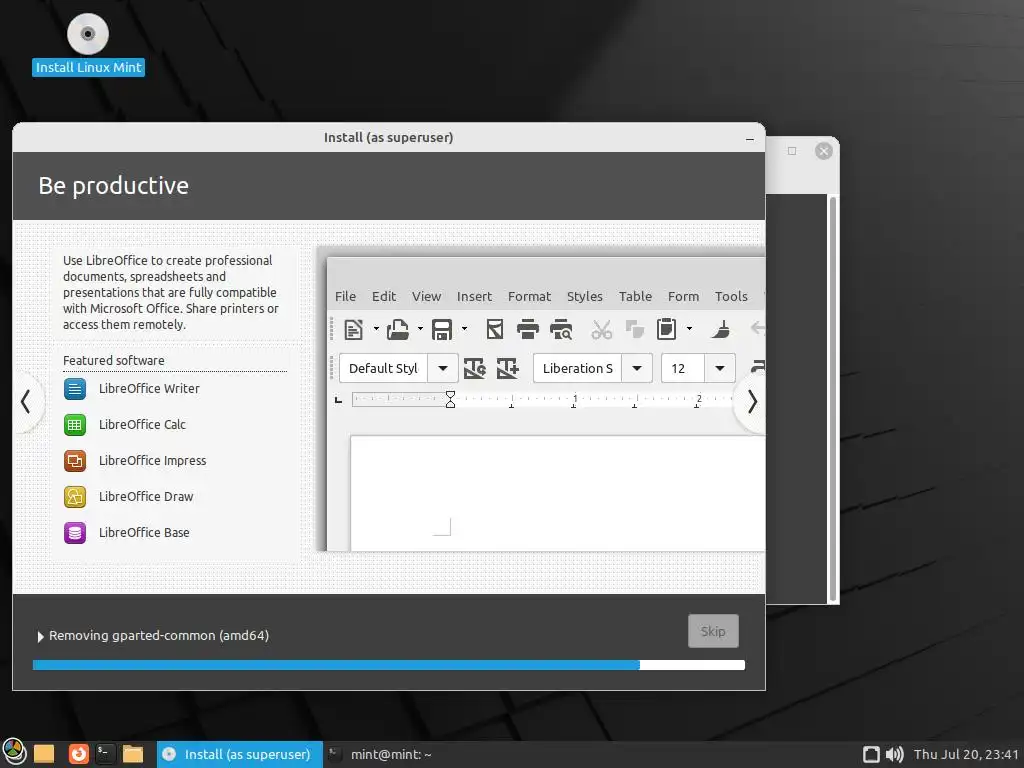Launch Firefox from the taskbar

pyautogui.click(x=78, y=754)
